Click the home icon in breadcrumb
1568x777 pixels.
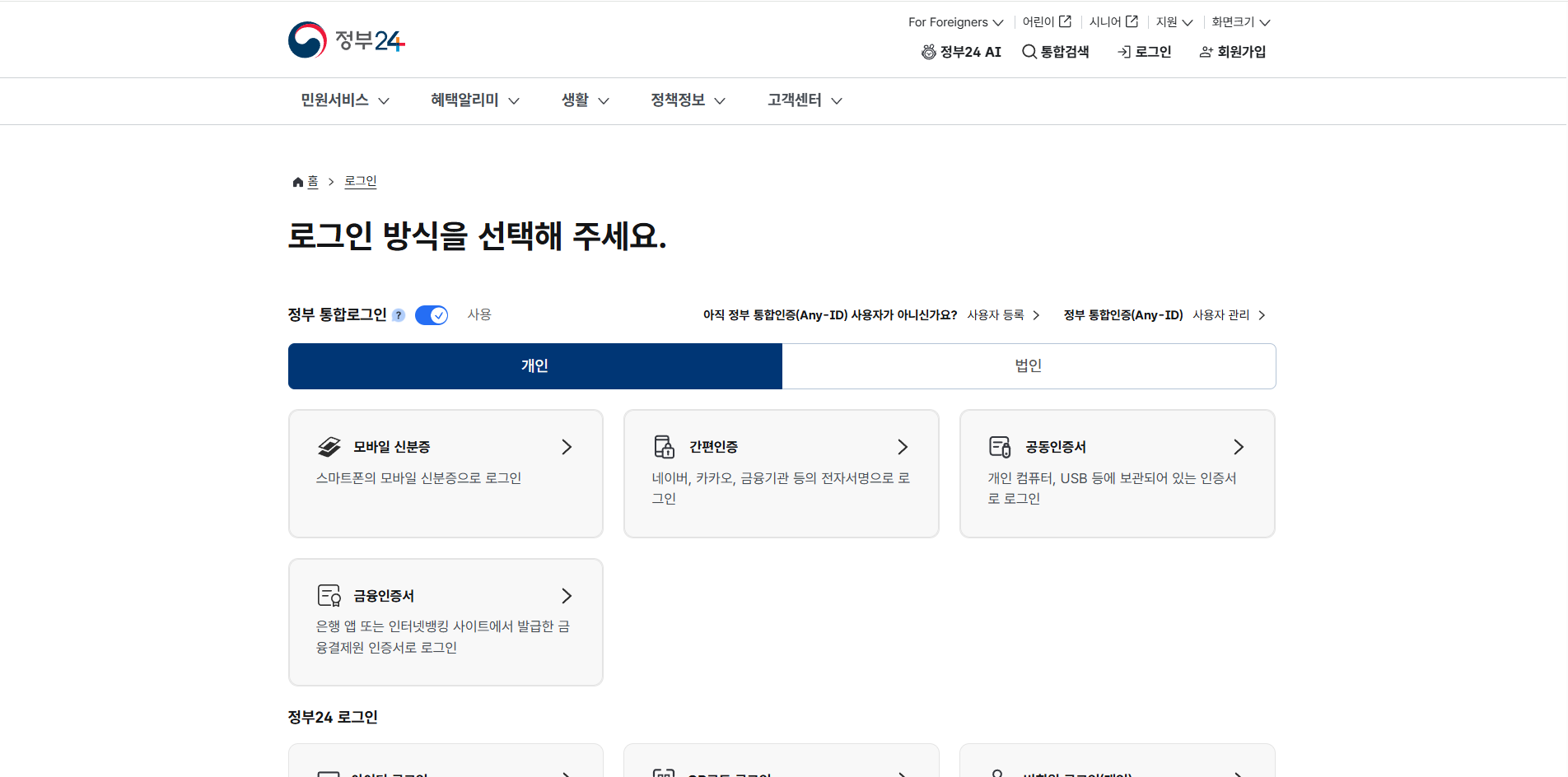[298, 182]
